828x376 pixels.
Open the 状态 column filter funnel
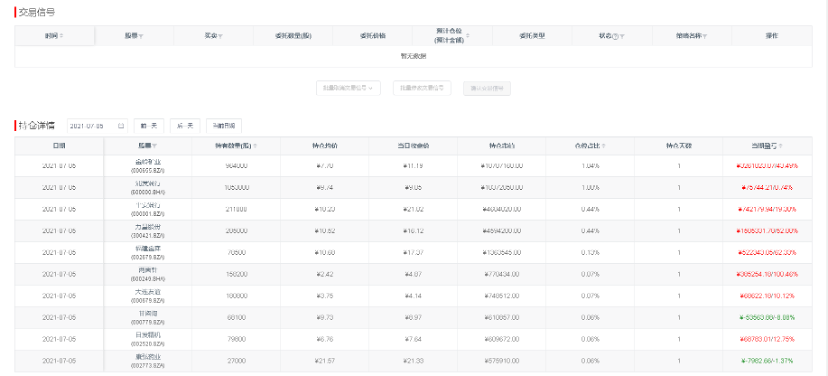coord(622,36)
